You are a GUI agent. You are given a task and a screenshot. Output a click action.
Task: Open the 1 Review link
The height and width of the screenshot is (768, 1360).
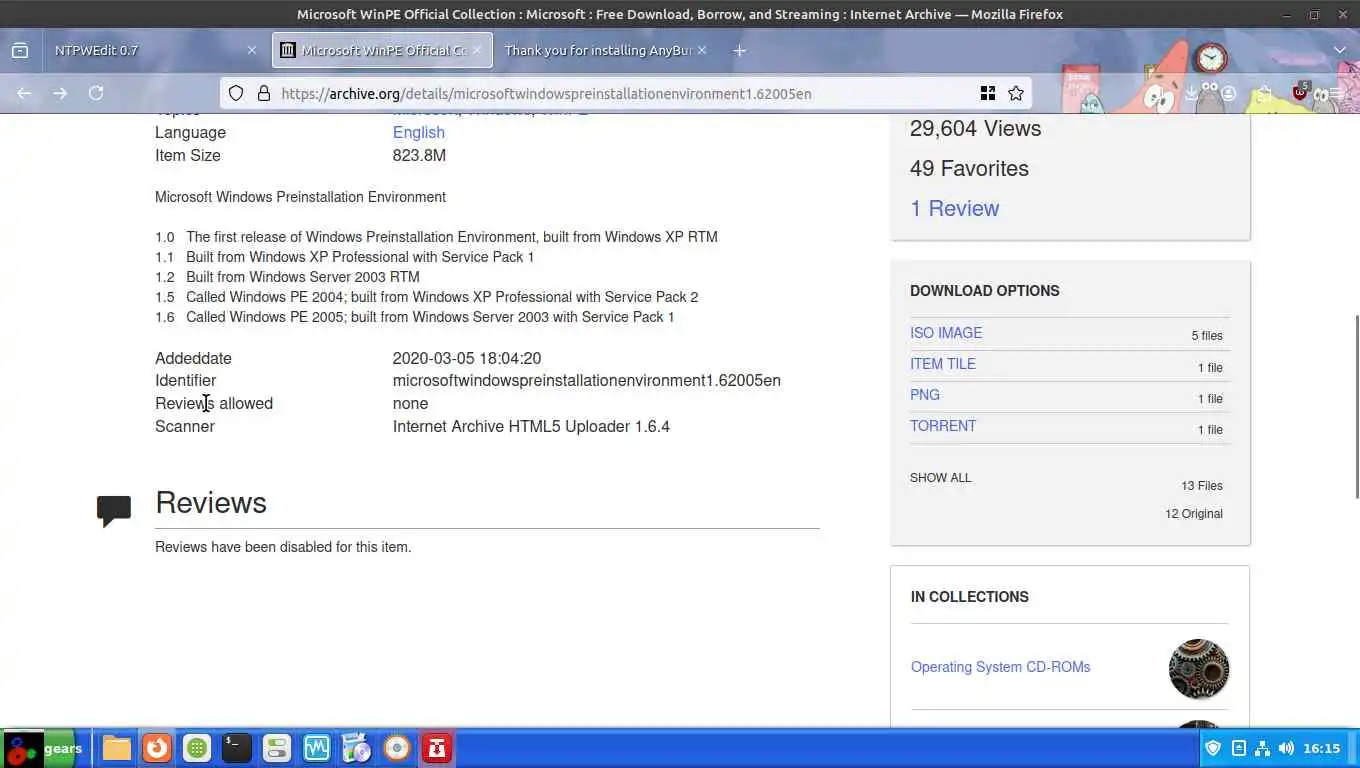[x=954, y=208]
